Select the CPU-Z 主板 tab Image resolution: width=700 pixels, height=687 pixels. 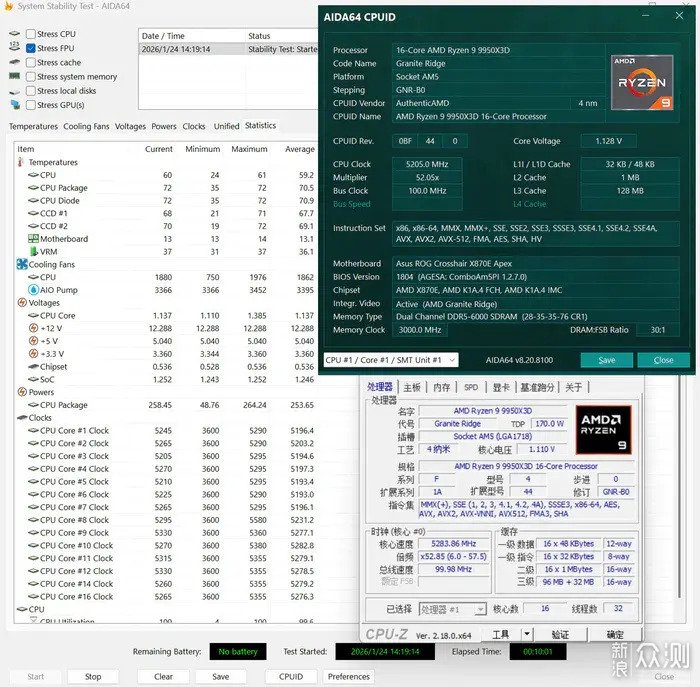[x=412, y=387]
